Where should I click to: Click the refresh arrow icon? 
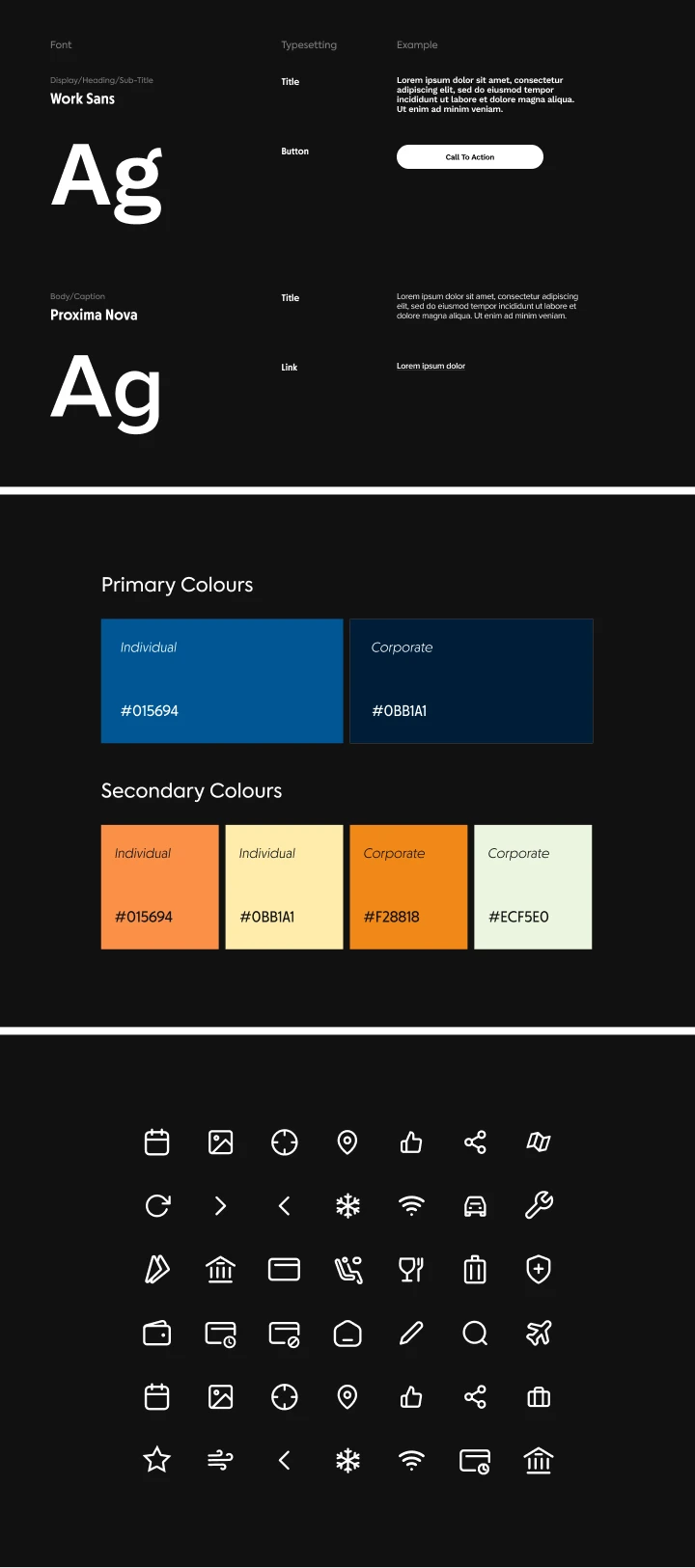pyautogui.click(x=157, y=1205)
